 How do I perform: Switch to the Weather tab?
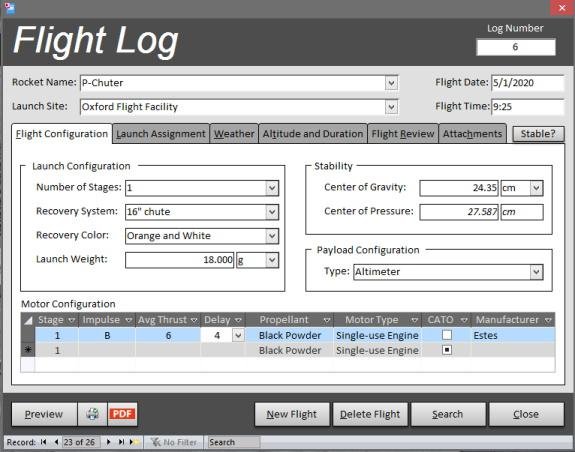tap(234, 134)
